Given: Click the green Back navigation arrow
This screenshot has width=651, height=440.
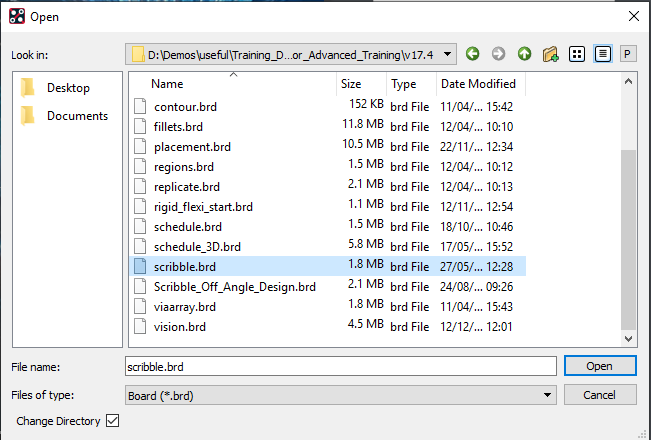Looking at the screenshot, I should (x=472, y=54).
